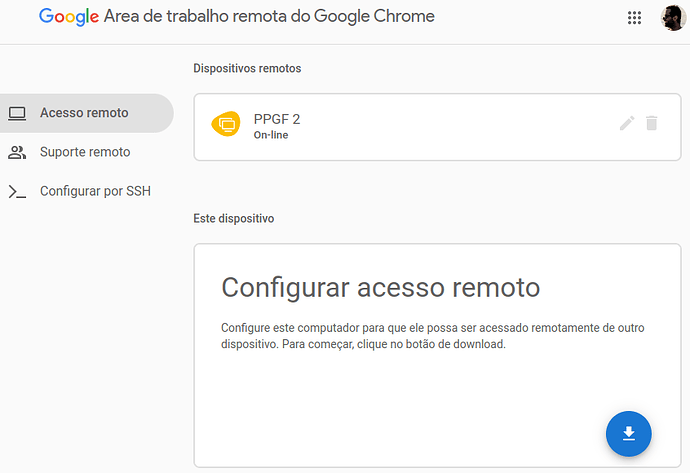Switch to the Suporte remoto tab

[85, 152]
